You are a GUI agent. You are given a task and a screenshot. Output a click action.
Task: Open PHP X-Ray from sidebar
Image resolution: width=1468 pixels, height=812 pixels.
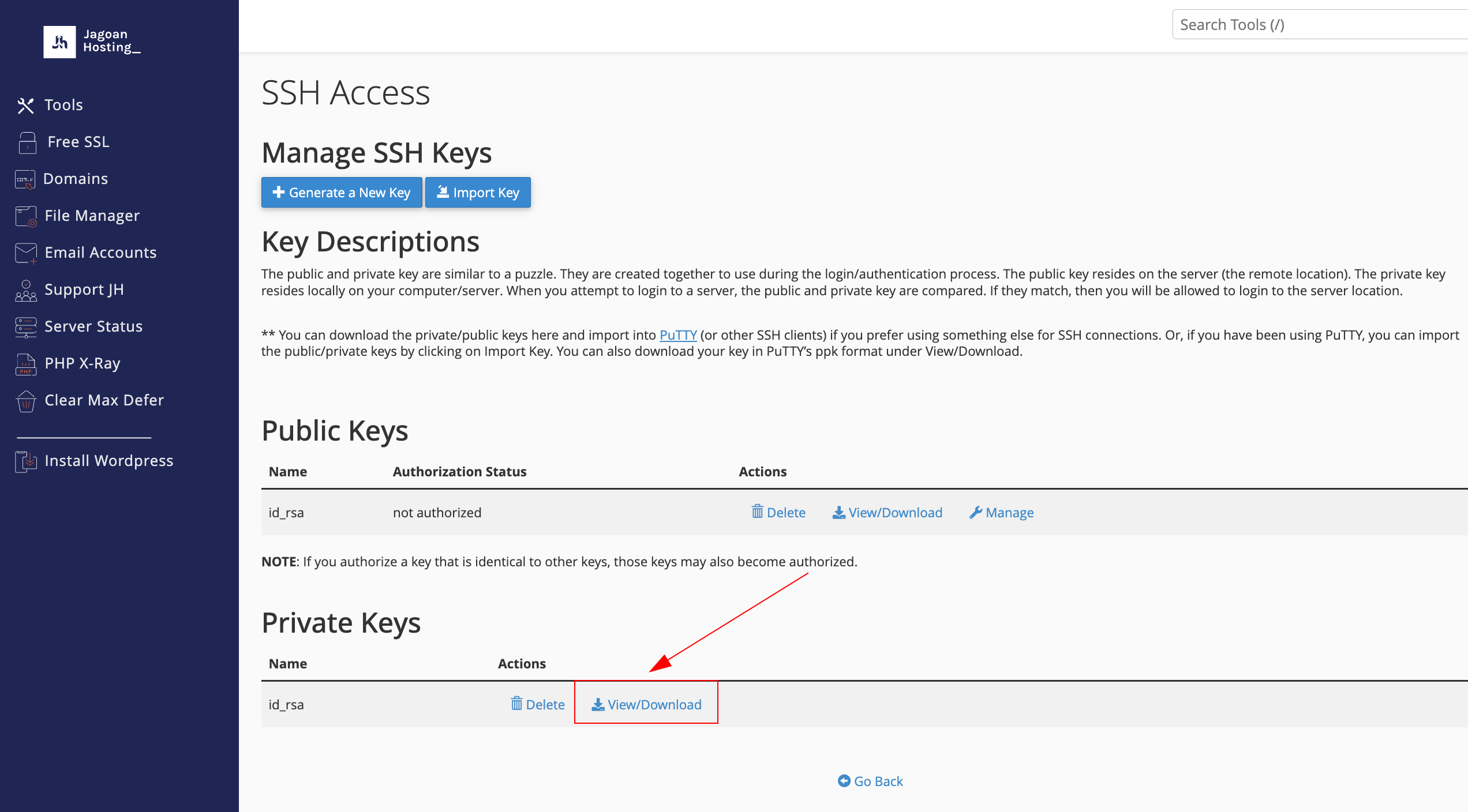click(83, 363)
